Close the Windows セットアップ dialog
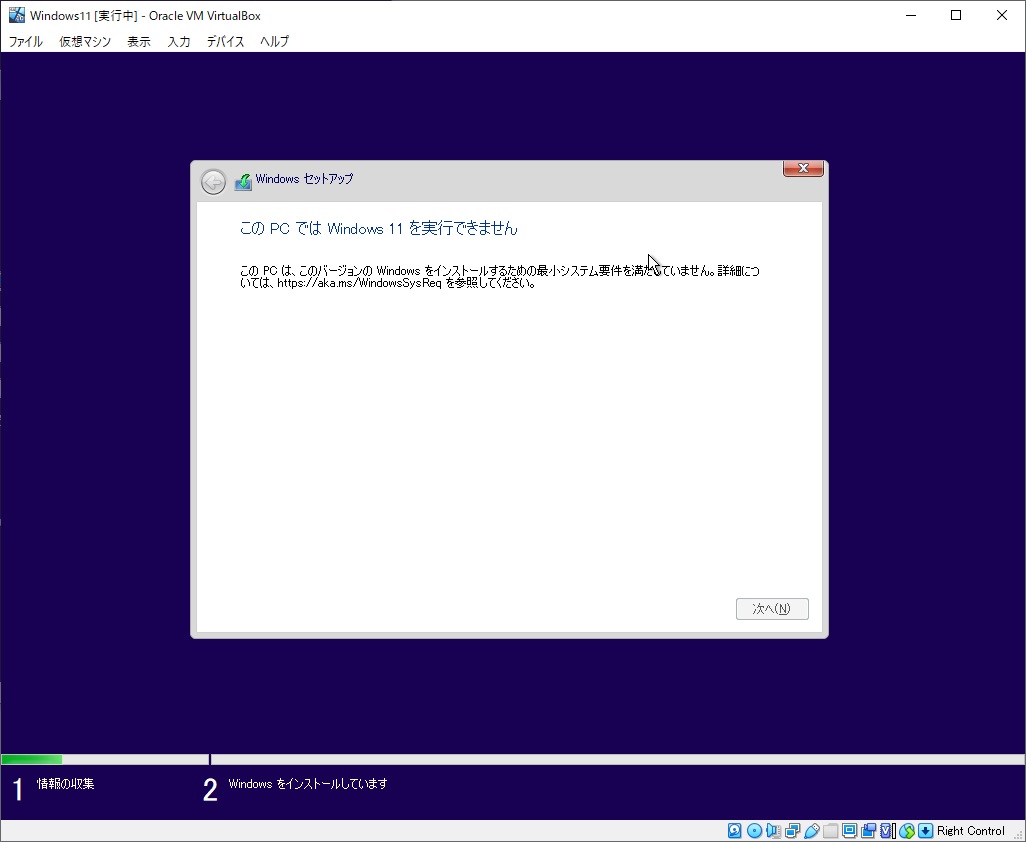Screen dimensions: 1026x842 click(x=804, y=168)
